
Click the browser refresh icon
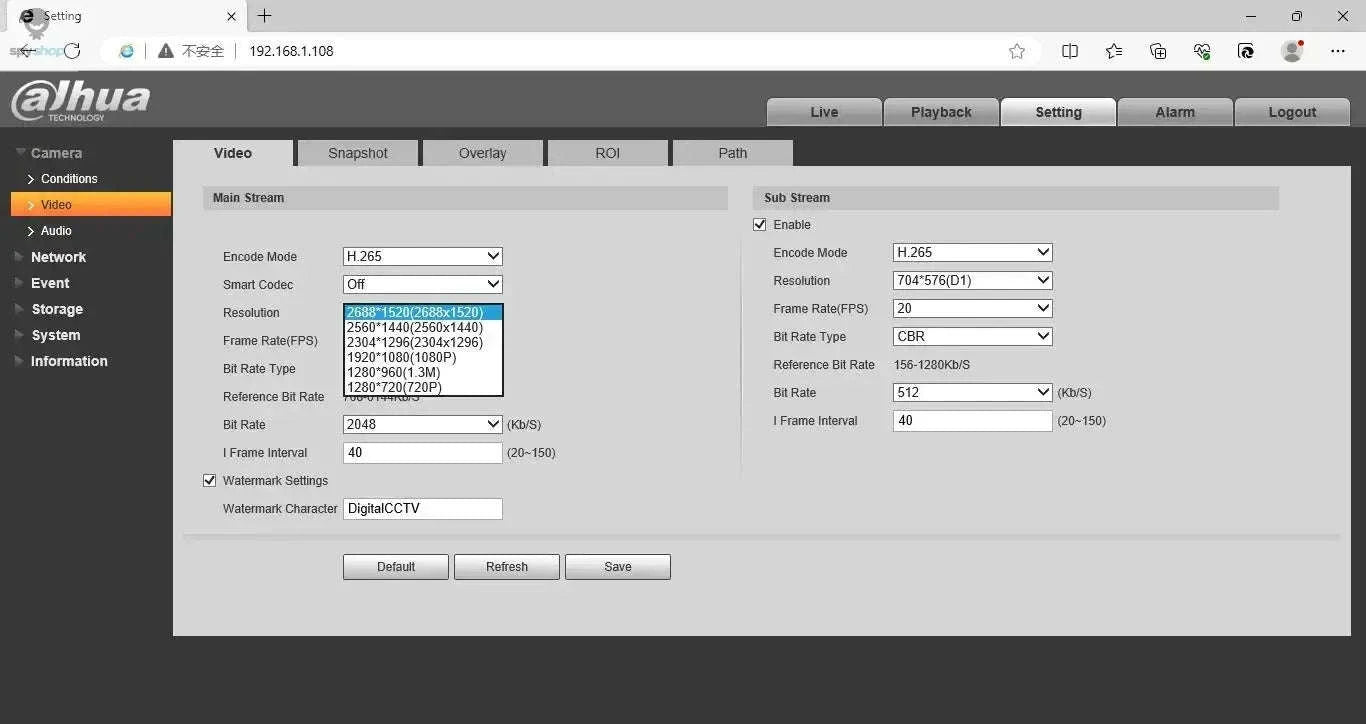tap(72, 51)
